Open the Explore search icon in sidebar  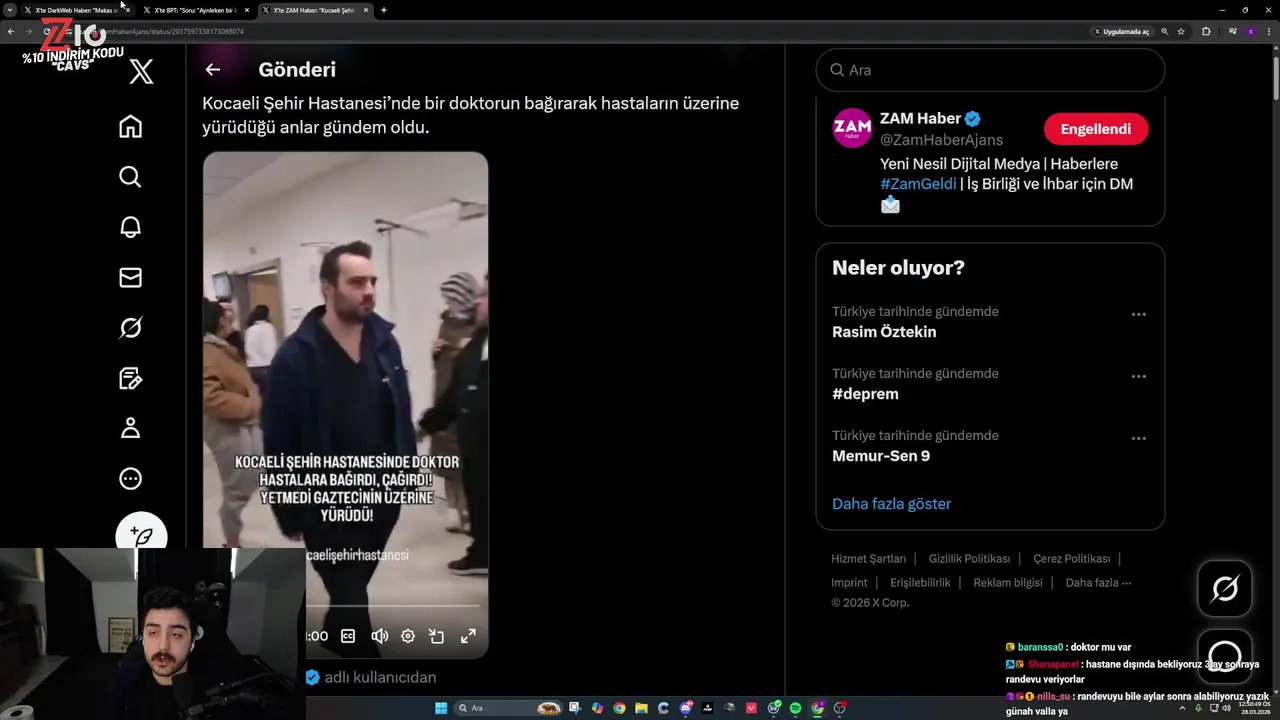tap(130, 177)
